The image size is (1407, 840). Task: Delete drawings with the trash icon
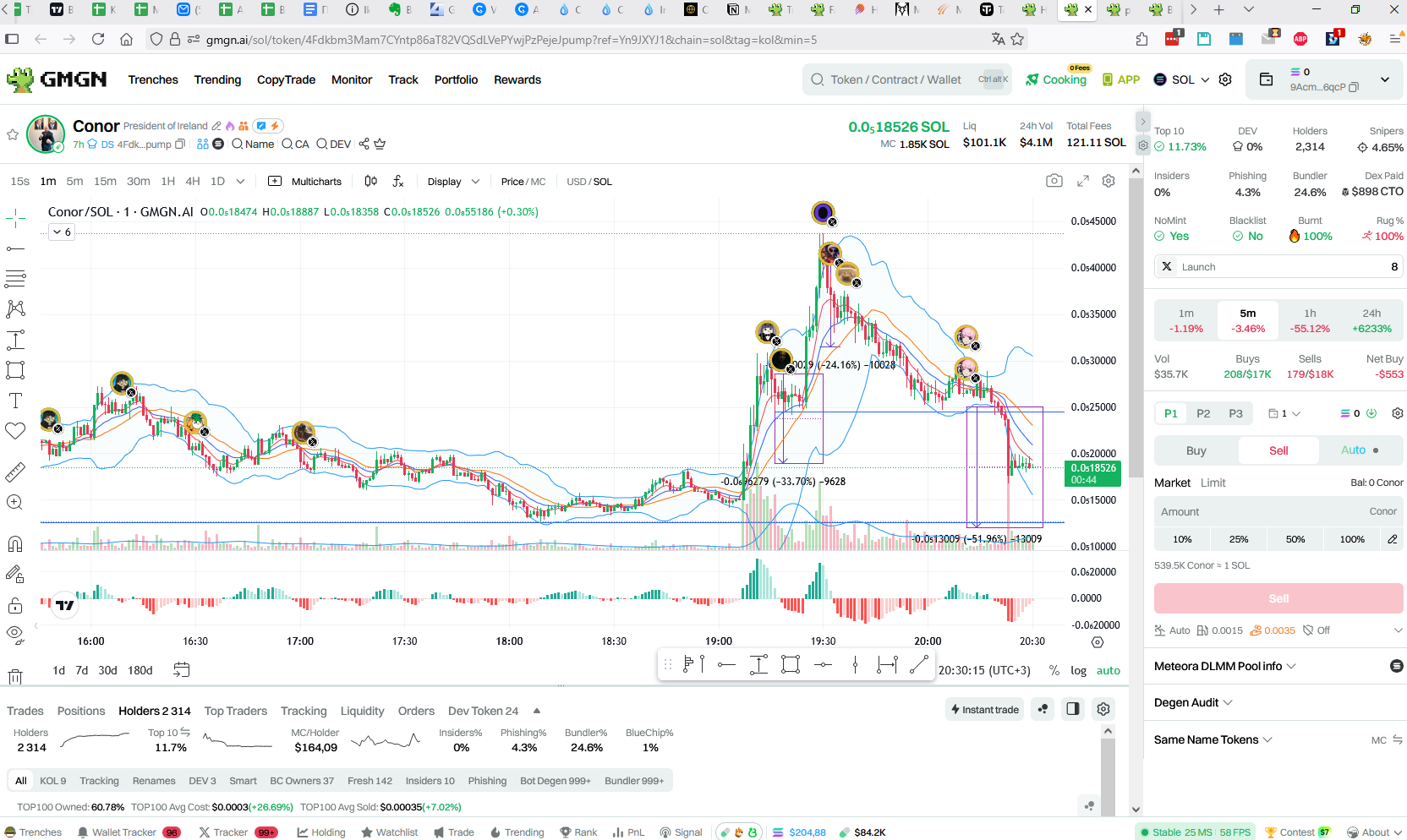[x=15, y=676]
